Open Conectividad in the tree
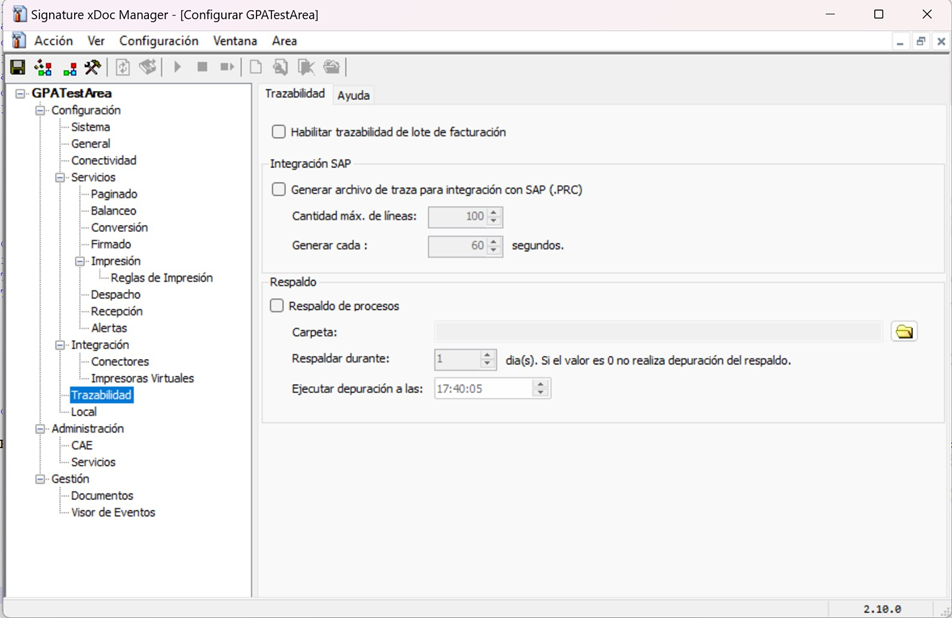 click(104, 160)
